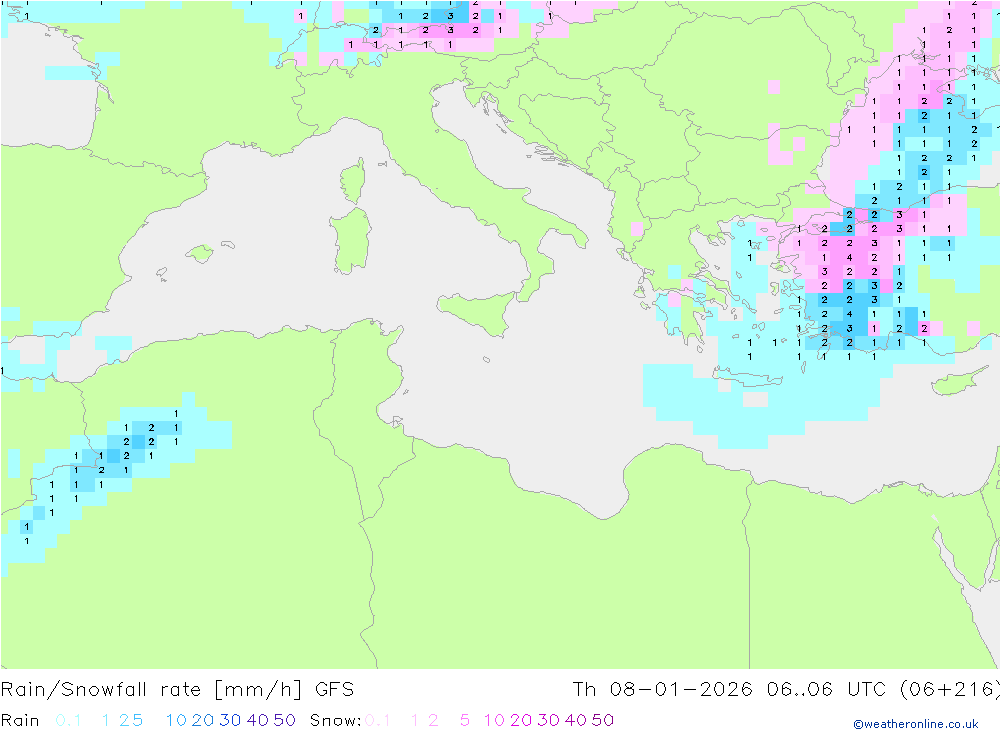The image size is (1000, 733).
Task: Click the "Snow:" legend label
Action: click(x=335, y=720)
